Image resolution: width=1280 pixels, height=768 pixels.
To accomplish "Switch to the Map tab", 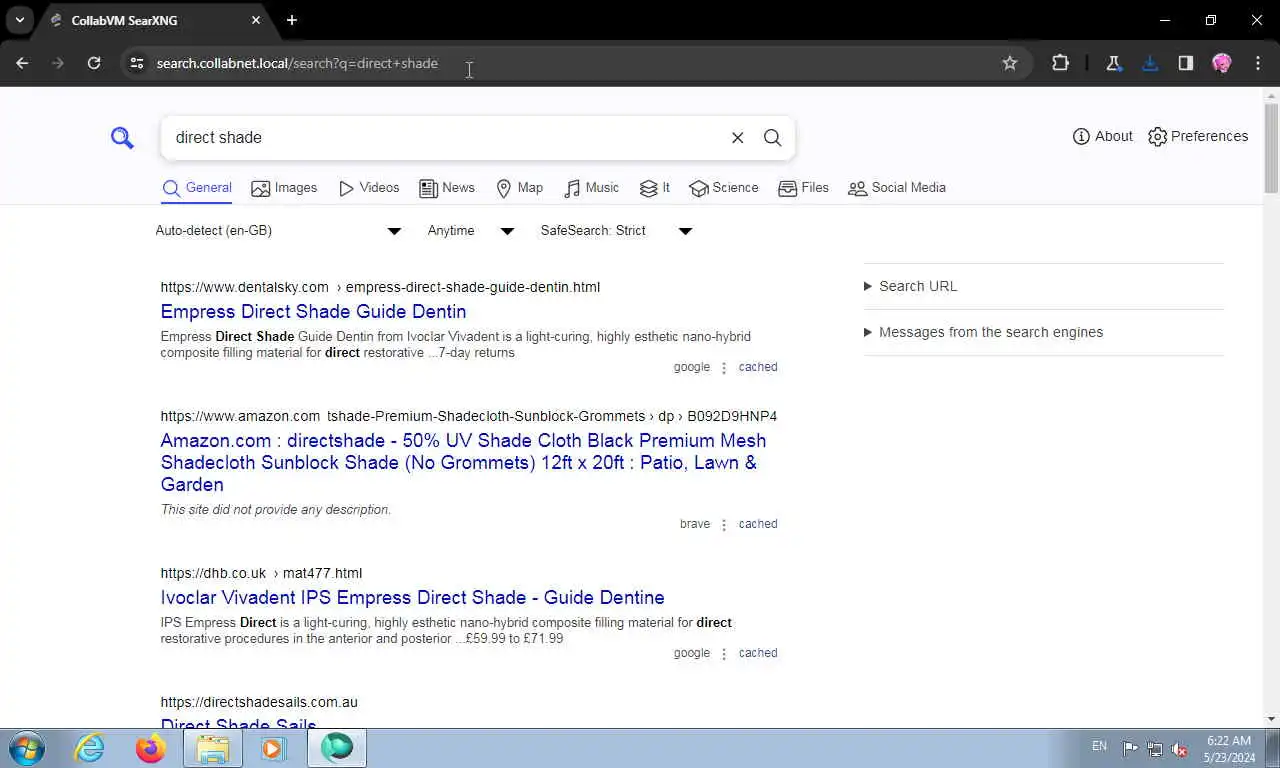I will 520,188.
